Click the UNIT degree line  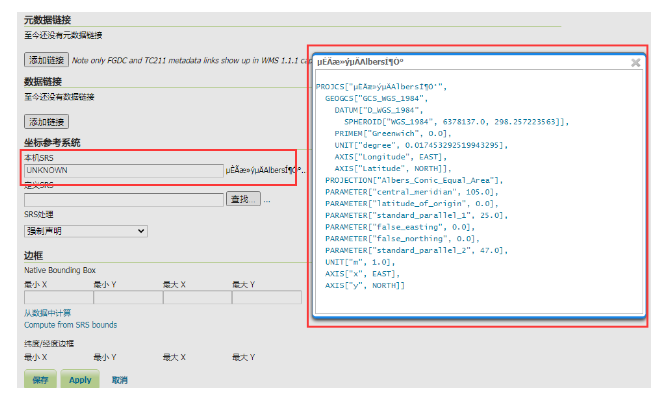(x=421, y=145)
